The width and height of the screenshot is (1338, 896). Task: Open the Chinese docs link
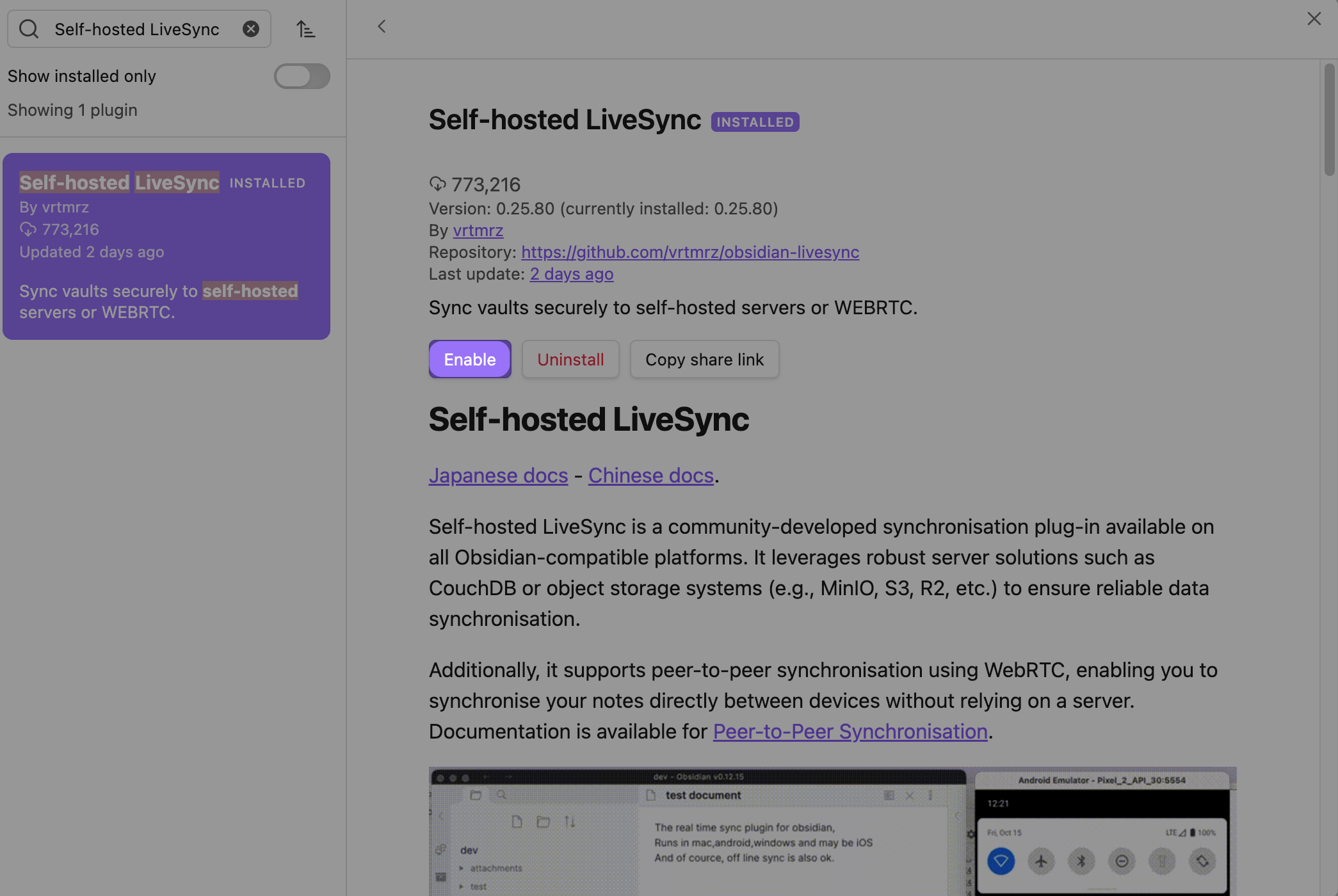(651, 475)
